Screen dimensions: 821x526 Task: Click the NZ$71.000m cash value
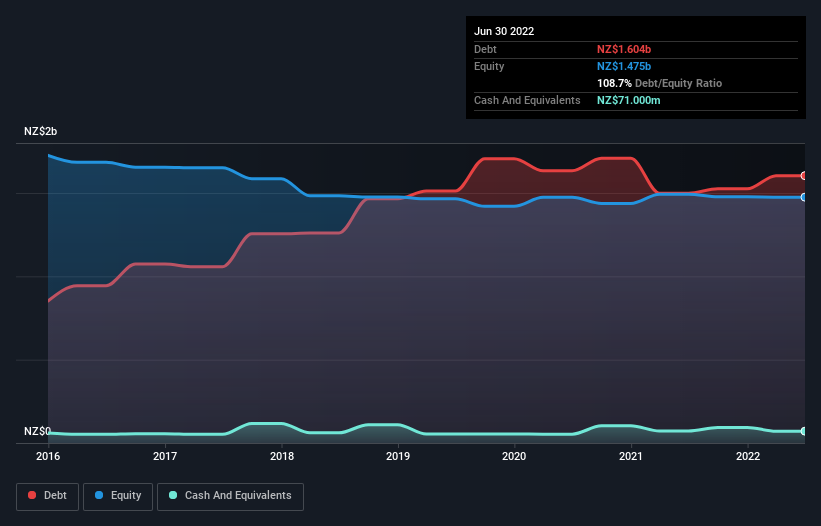tap(628, 100)
